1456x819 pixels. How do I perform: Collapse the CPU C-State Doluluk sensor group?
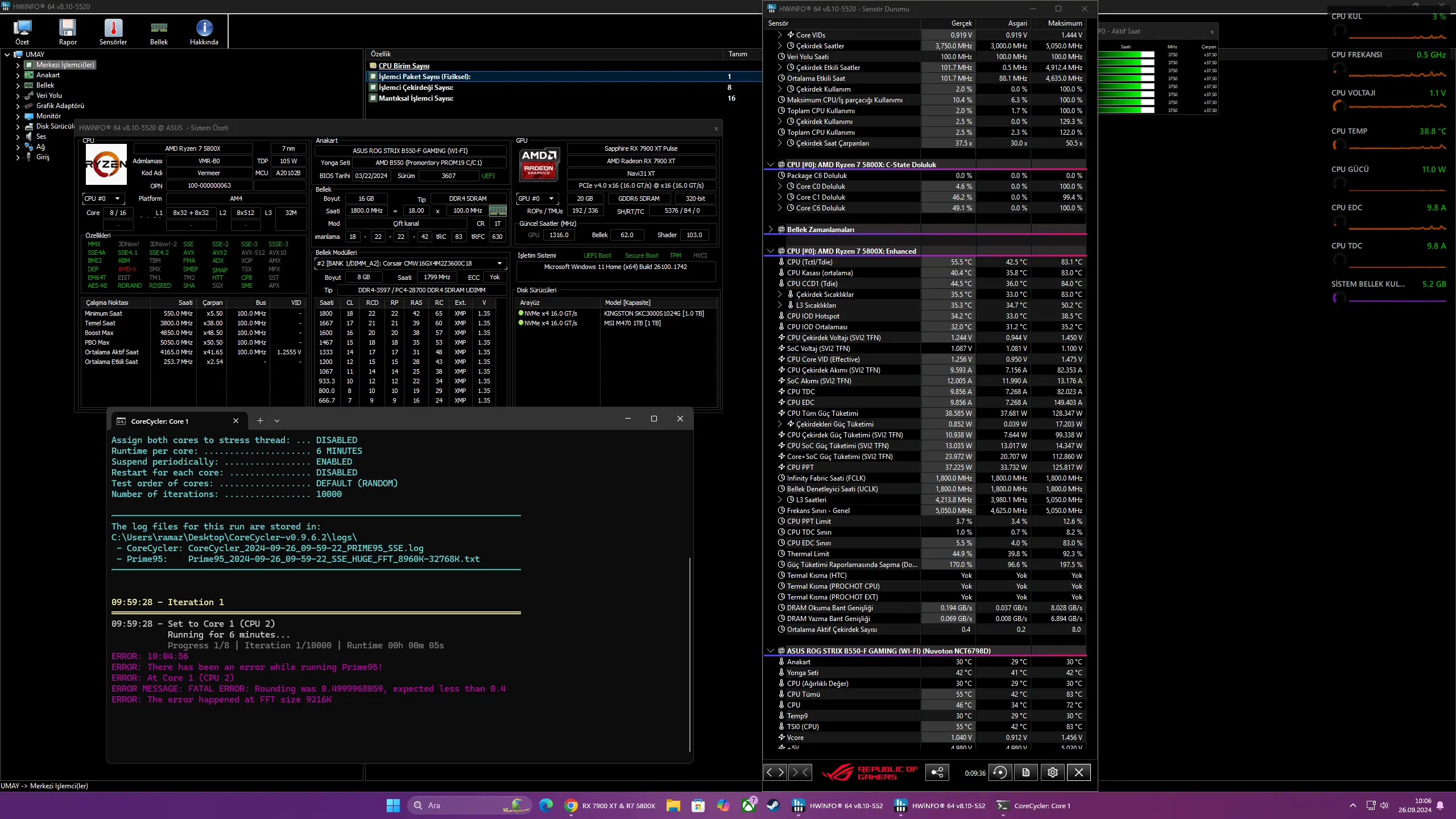tap(771, 164)
